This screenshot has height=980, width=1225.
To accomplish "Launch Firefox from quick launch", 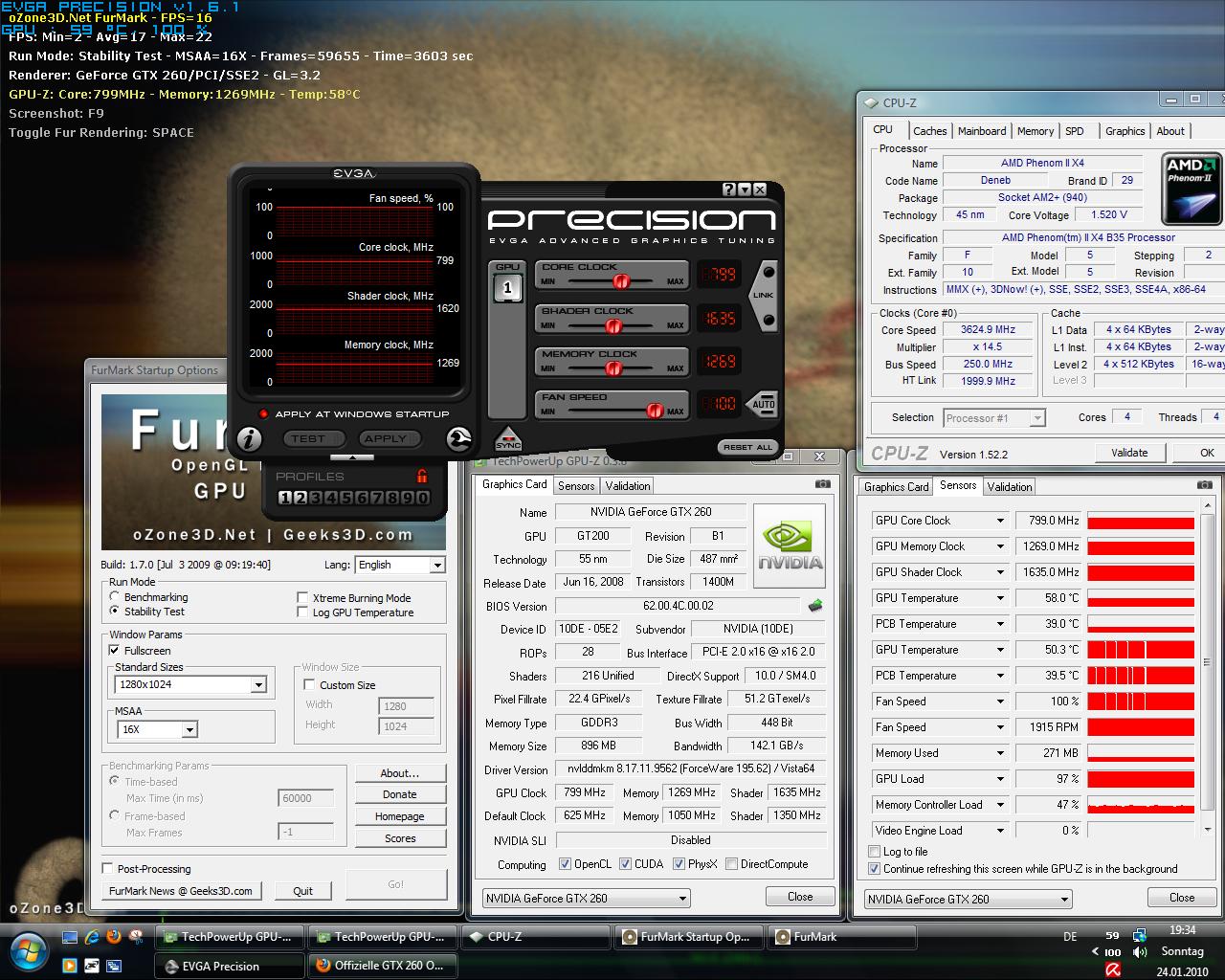I will click(114, 937).
